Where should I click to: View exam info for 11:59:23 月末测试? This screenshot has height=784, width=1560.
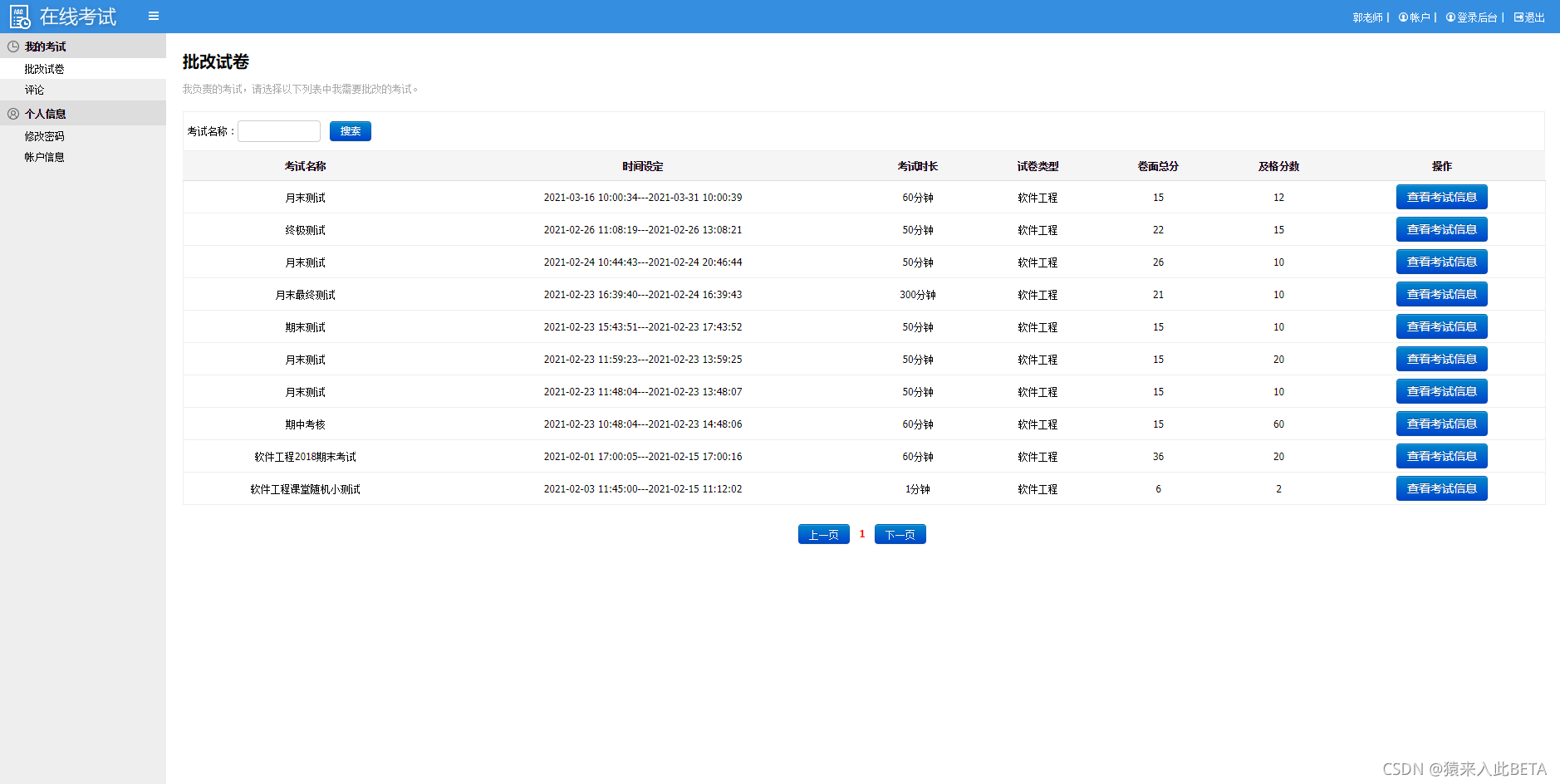[1442, 359]
